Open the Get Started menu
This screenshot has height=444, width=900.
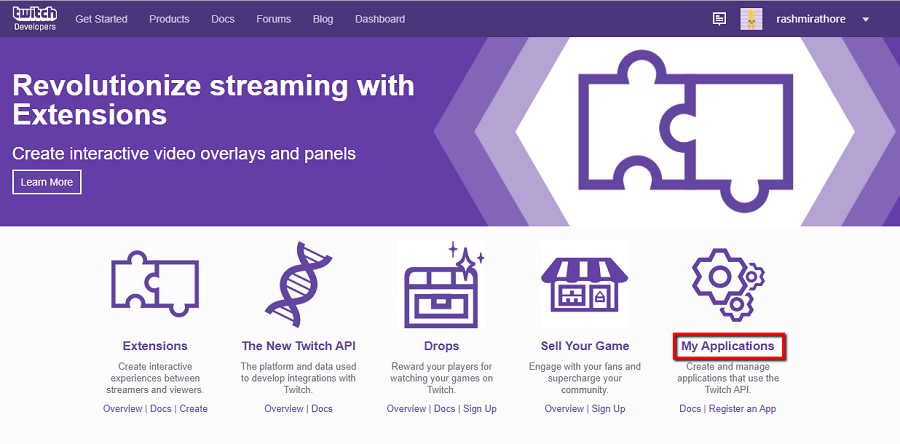103,19
